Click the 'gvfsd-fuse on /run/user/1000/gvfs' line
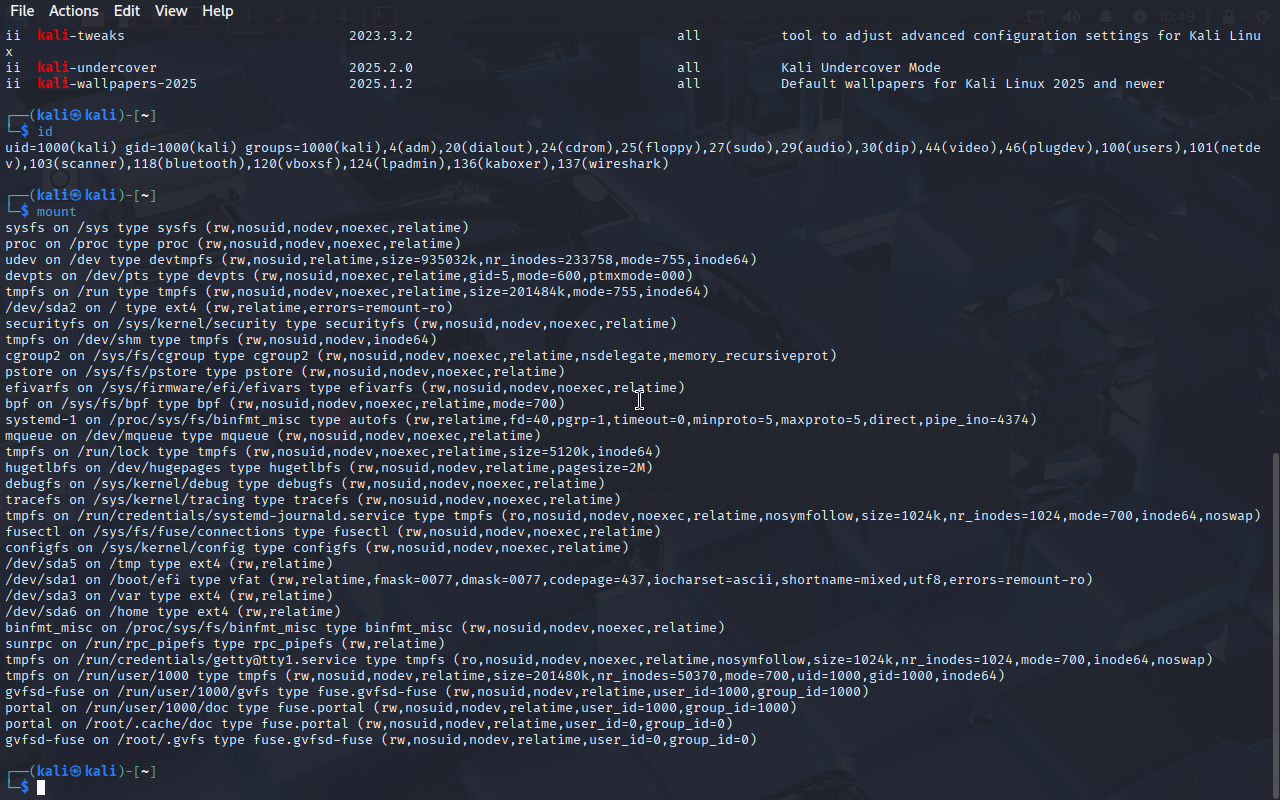1280x800 pixels. point(437,691)
